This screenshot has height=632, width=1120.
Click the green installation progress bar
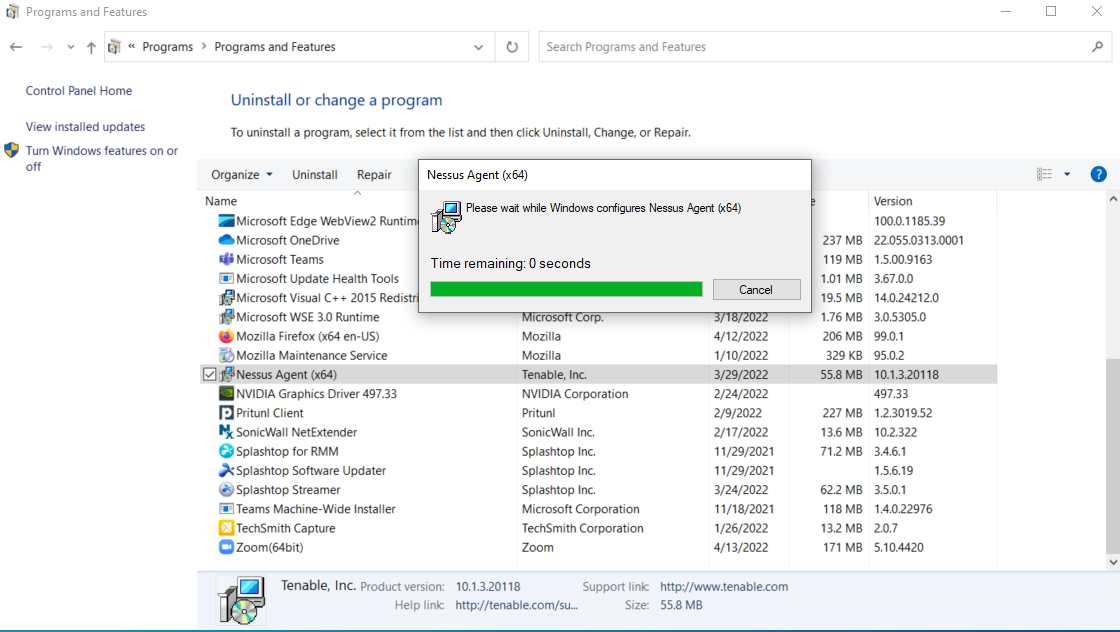tap(566, 288)
